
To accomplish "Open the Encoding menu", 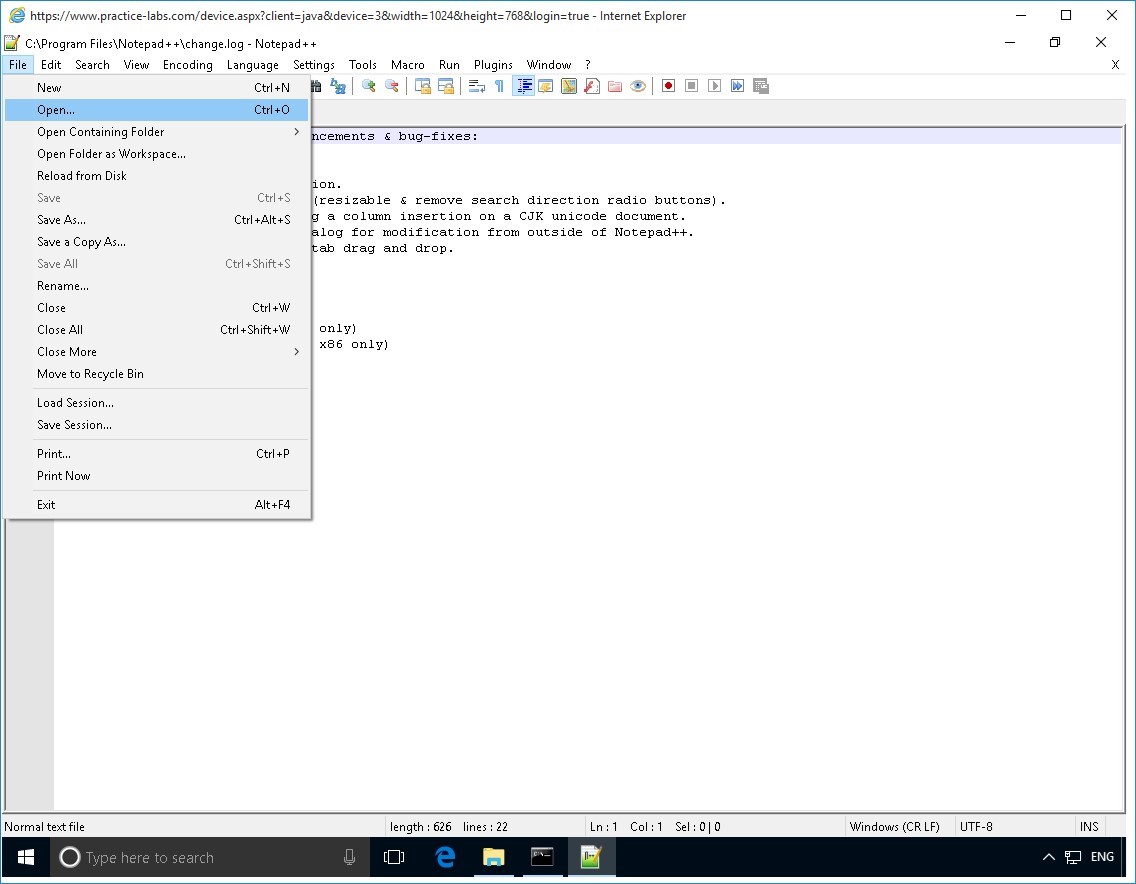I will (188, 65).
